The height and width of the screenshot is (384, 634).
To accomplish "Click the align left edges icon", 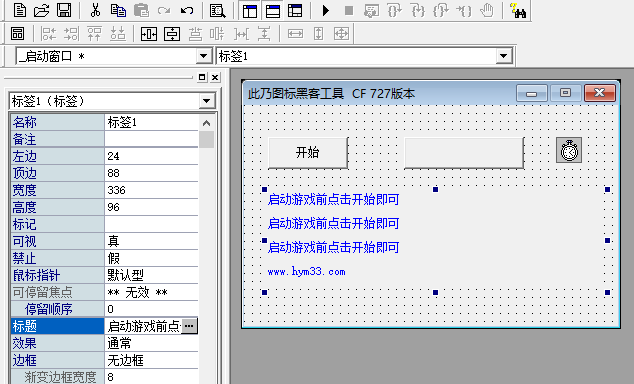I will (49, 34).
